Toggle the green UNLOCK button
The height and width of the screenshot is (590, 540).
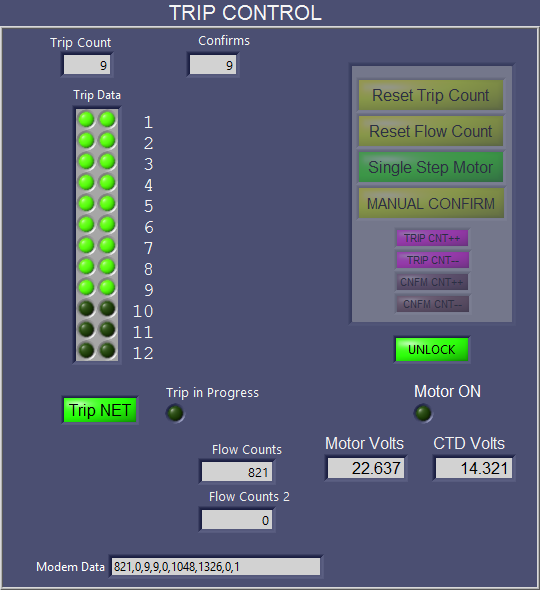[x=432, y=350]
